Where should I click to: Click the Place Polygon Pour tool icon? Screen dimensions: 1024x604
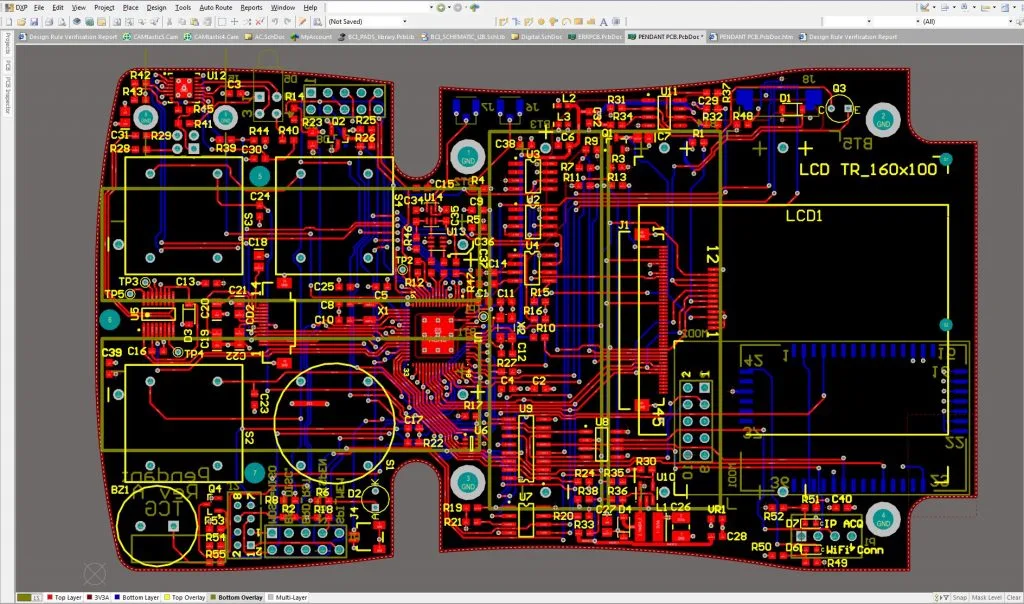tap(590, 22)
